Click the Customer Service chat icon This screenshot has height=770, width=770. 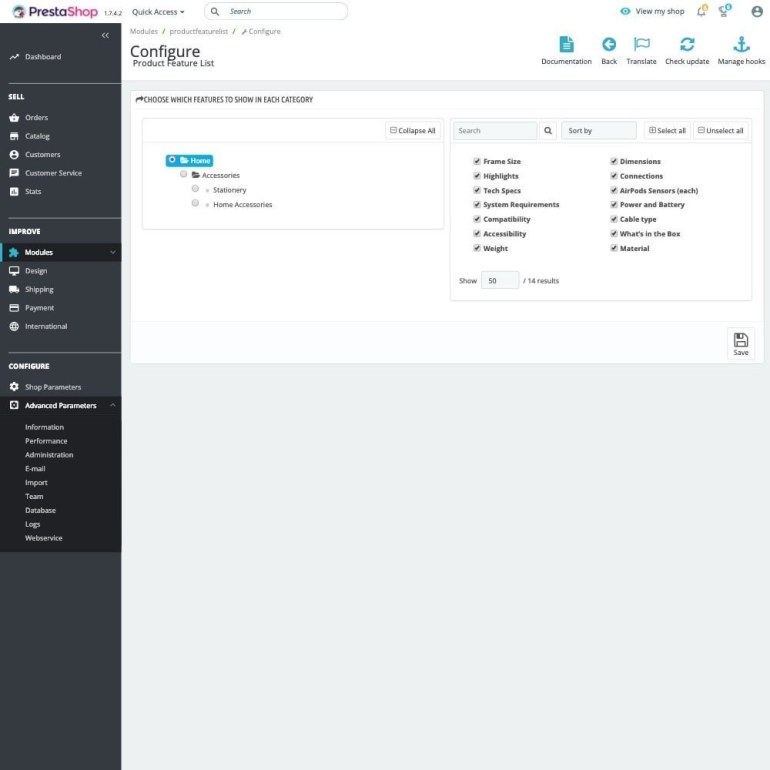[14, 173]
